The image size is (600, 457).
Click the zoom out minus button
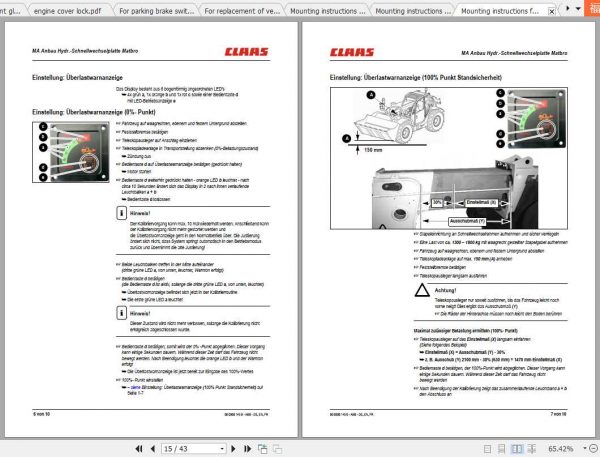tap(594, 448)
